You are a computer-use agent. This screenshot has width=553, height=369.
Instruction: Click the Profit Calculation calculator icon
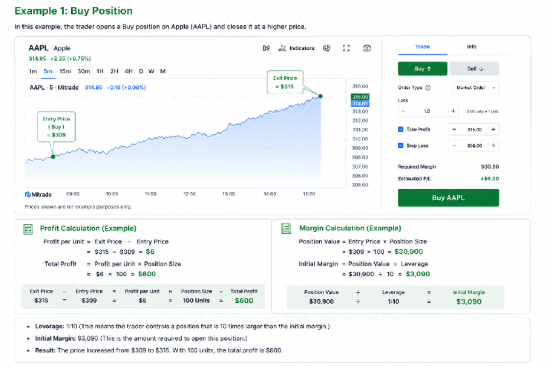pyautogui.click(x=28, y=229)
